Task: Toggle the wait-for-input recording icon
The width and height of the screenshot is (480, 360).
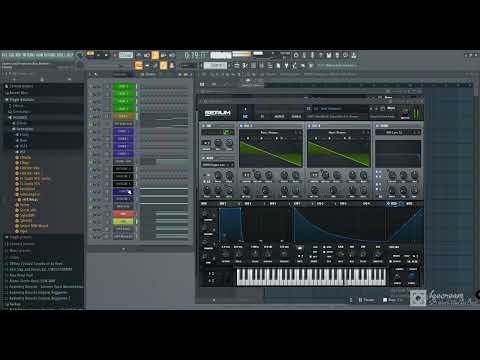Action: click(147, 55)
